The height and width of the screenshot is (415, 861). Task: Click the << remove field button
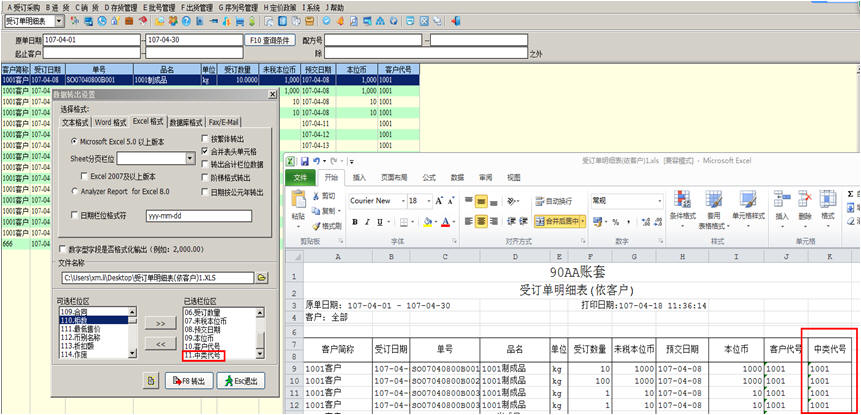[x=160, y=345]
